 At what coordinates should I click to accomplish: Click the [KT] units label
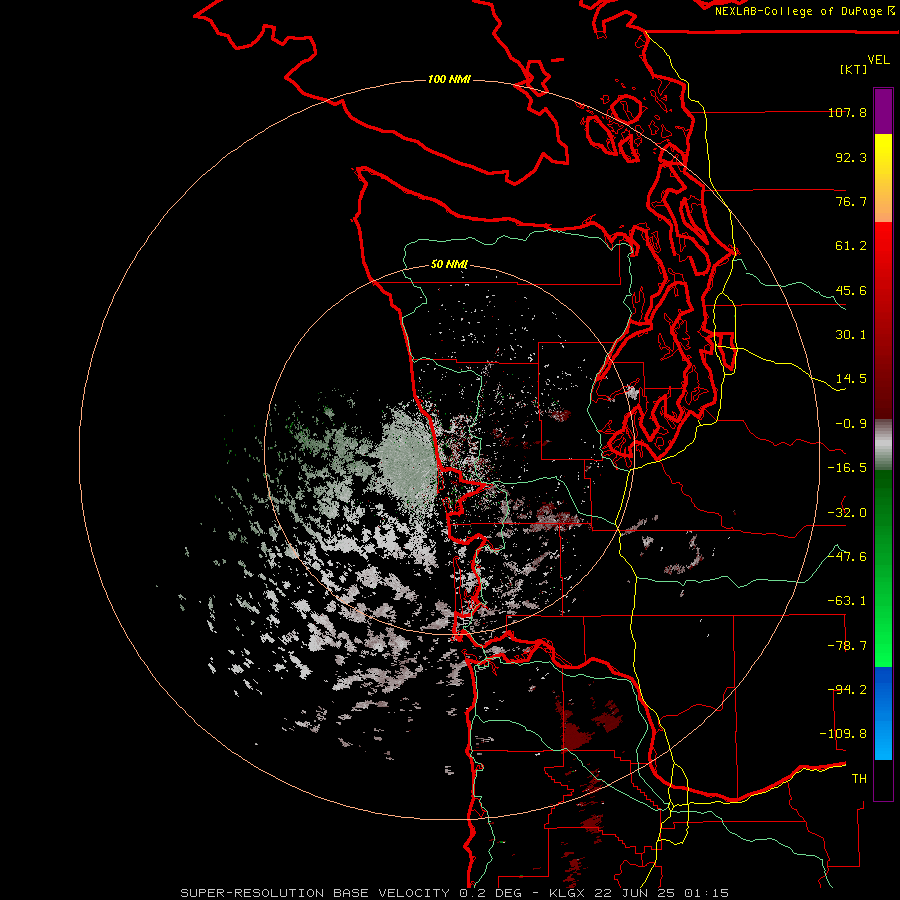tap(854, 69)
